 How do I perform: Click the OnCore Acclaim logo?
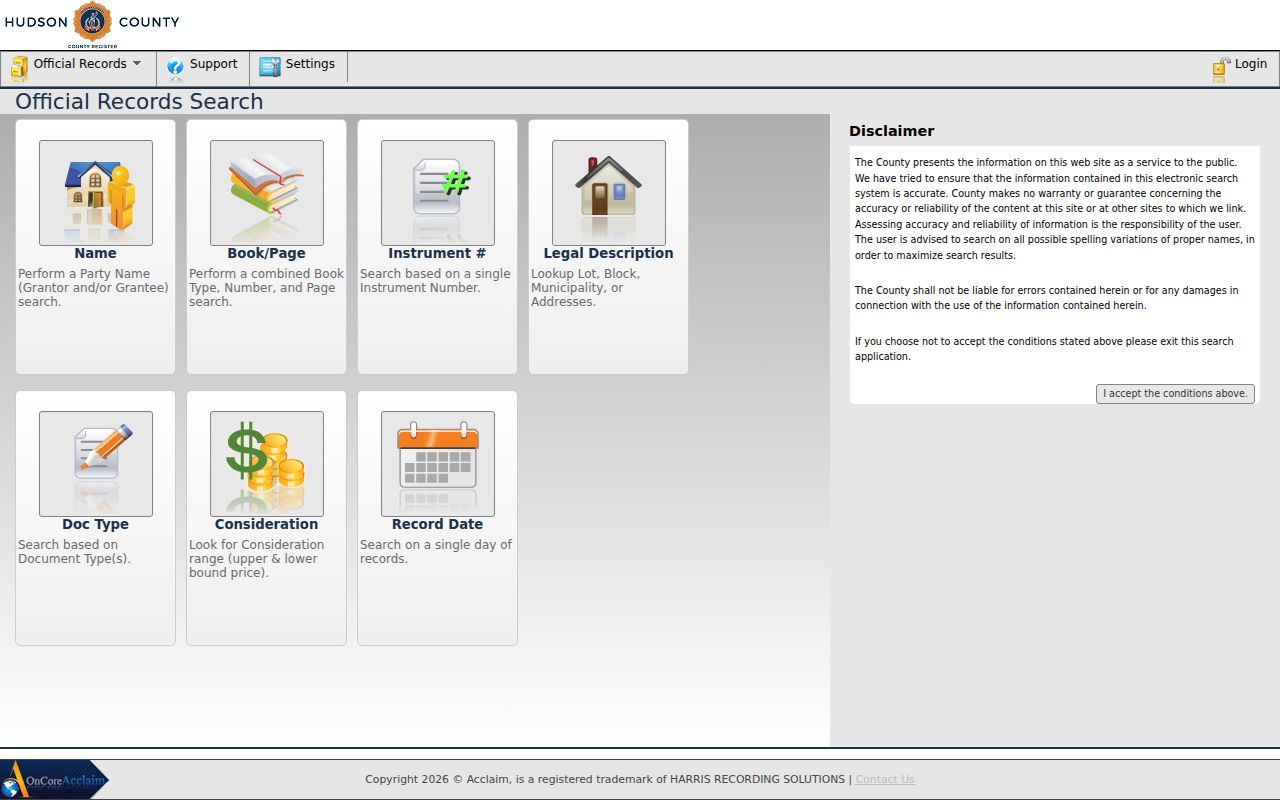point(55,779)
